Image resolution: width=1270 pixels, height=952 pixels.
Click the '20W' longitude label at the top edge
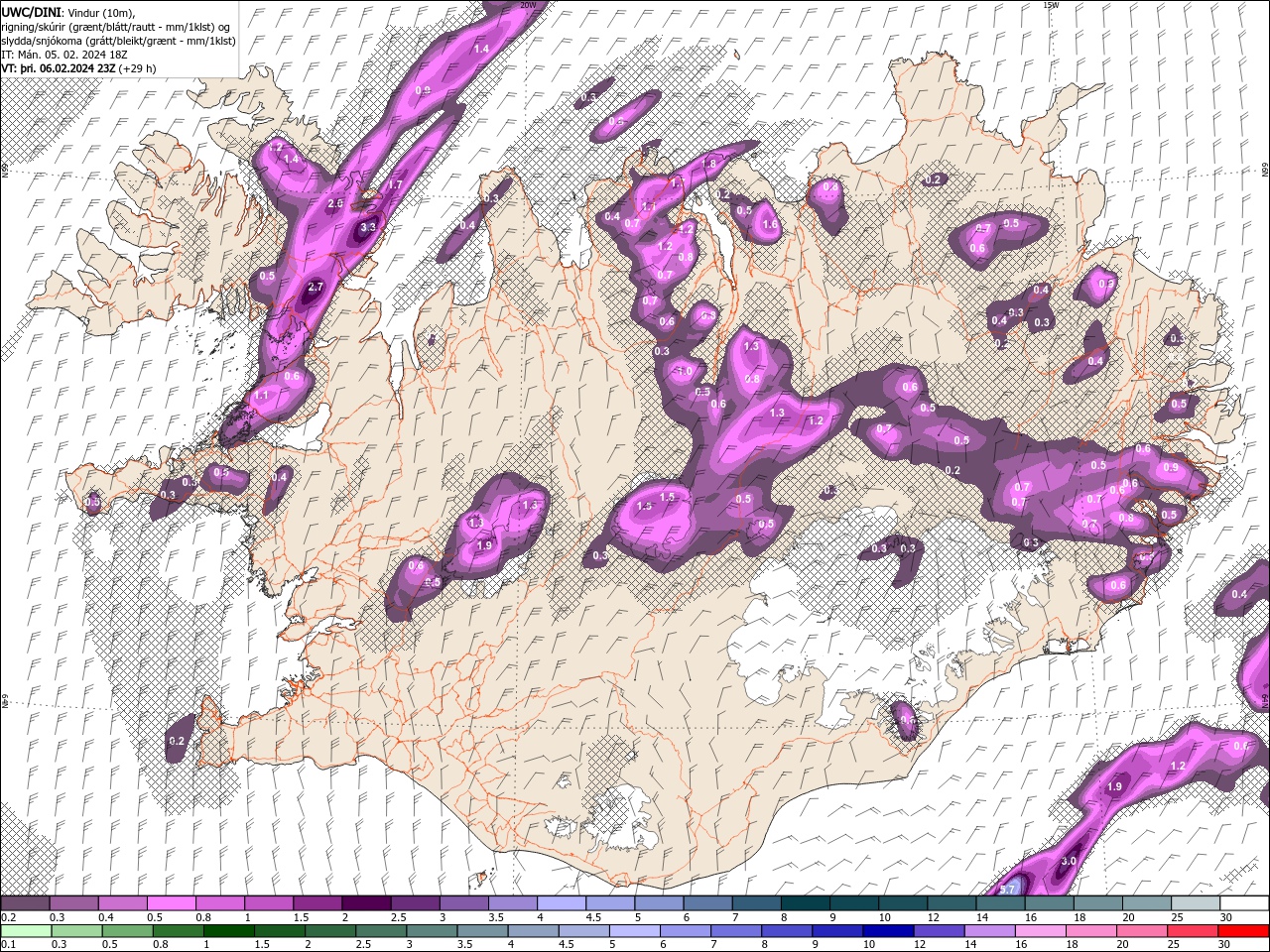528,5
